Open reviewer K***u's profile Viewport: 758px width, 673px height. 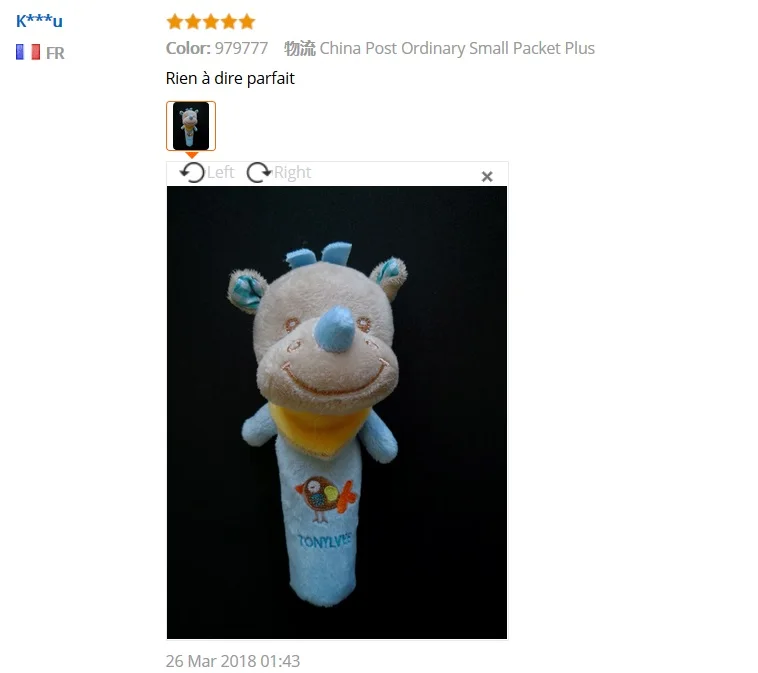39,21
